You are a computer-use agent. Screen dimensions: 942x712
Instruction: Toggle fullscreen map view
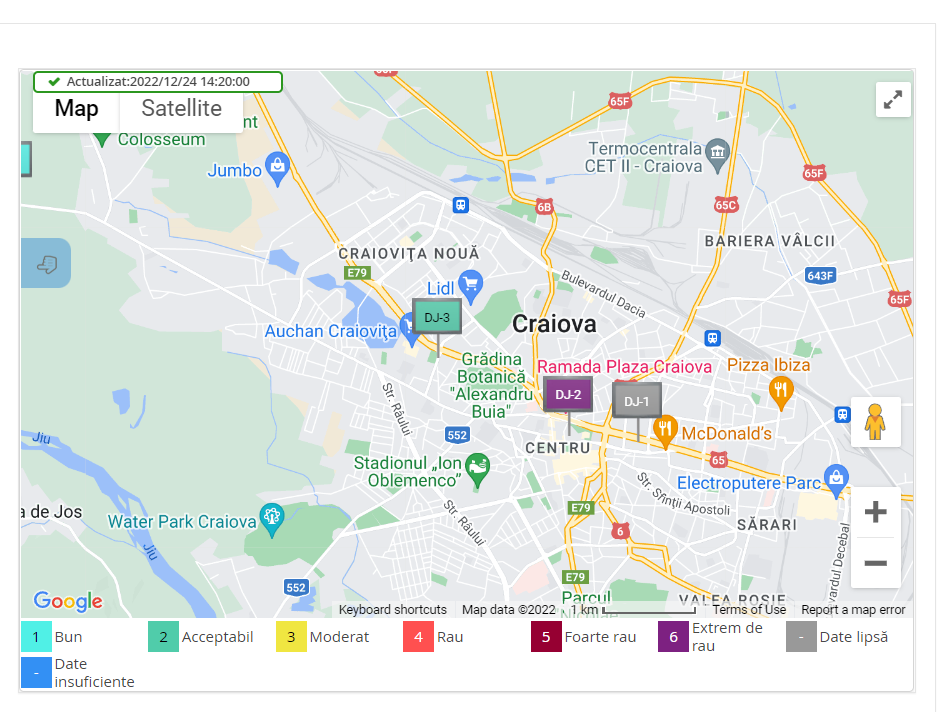click(893, 100)
